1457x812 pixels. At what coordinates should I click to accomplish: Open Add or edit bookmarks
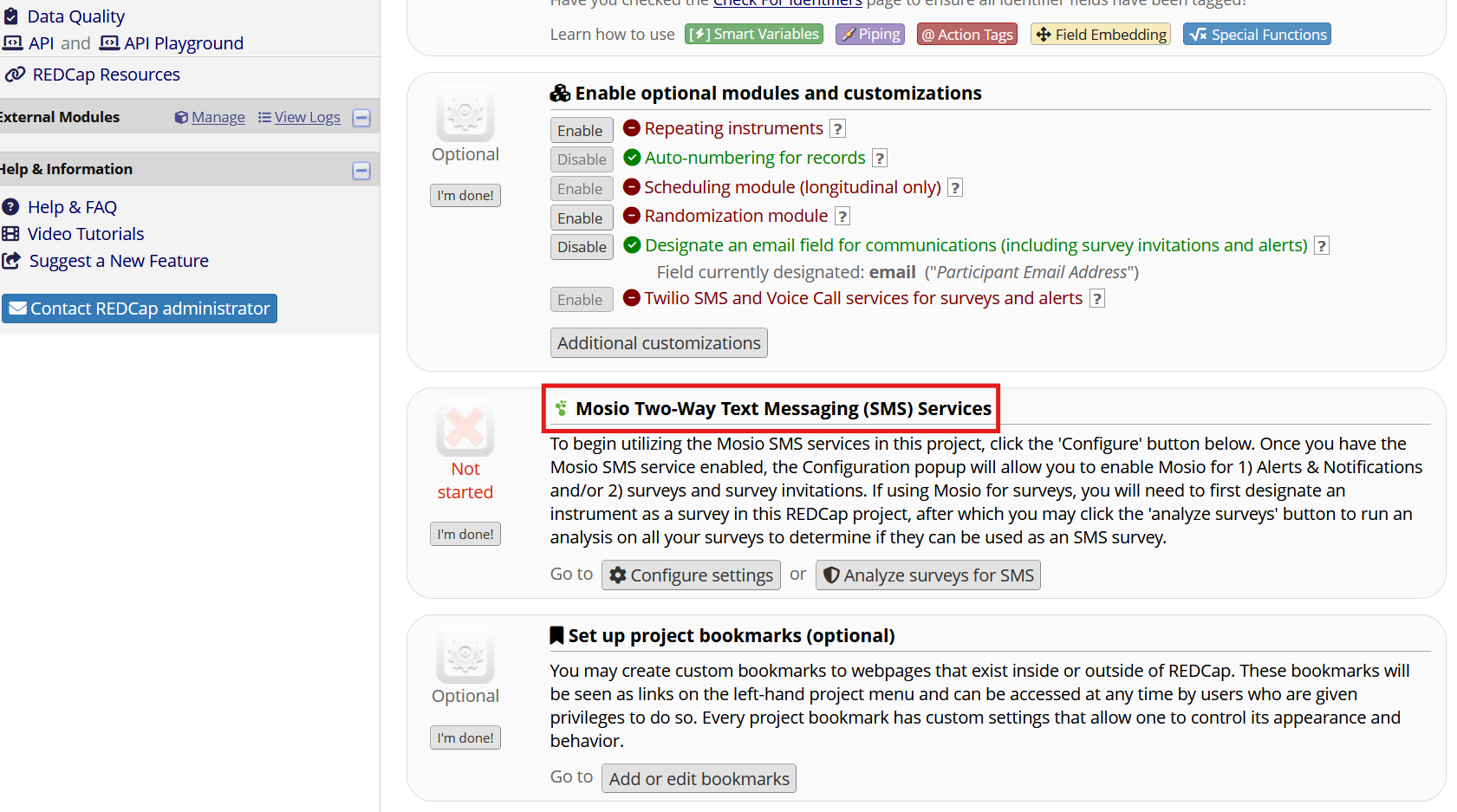coord(699,779)
